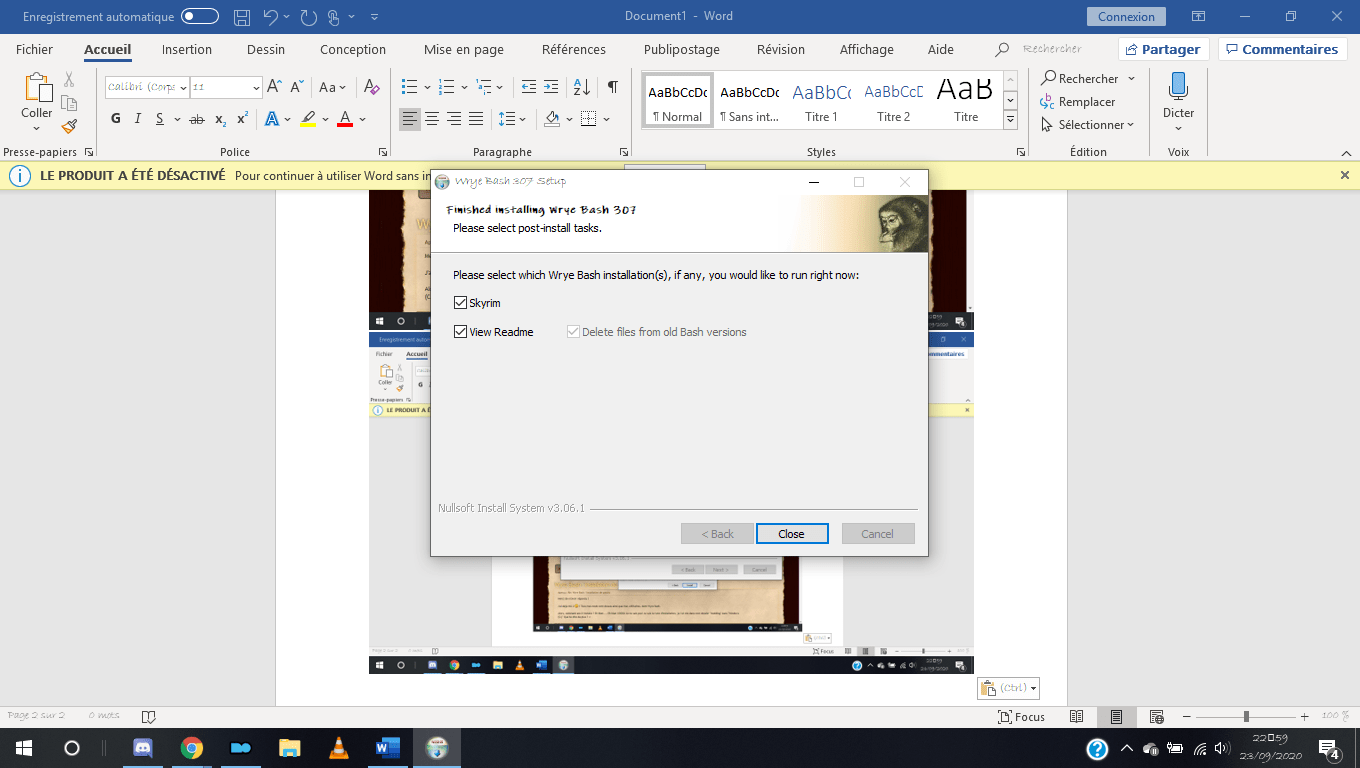This screenshot has width=1360, height=768.
Task: Center the paragraph text
Action: click(432, 119)
